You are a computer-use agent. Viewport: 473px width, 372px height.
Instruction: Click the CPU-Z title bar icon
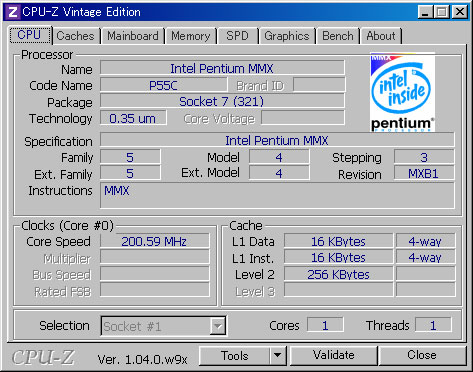pos(13,12)
